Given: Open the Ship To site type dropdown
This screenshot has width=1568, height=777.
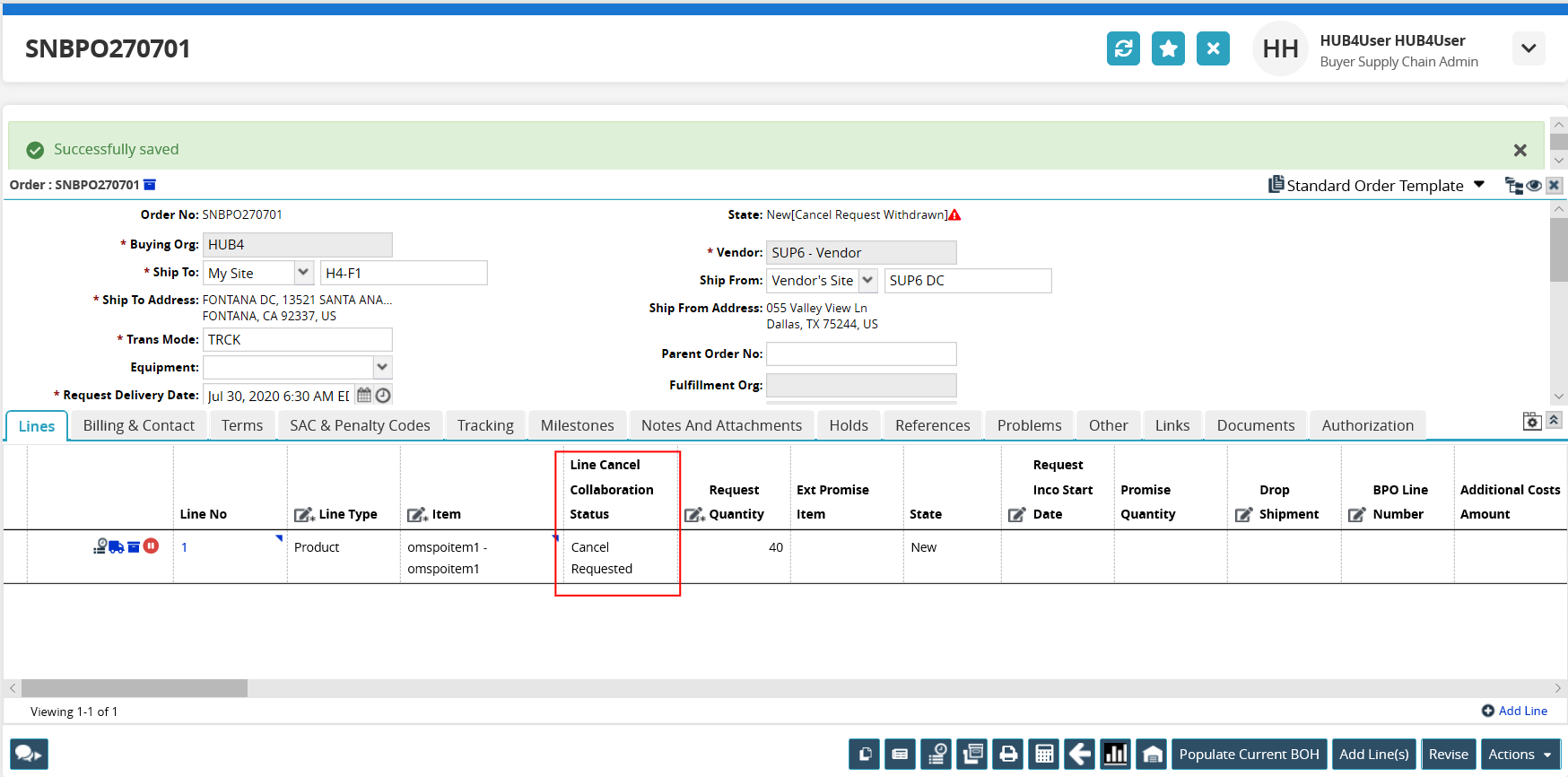Looking at the screenshot, I should coord(303,273).
